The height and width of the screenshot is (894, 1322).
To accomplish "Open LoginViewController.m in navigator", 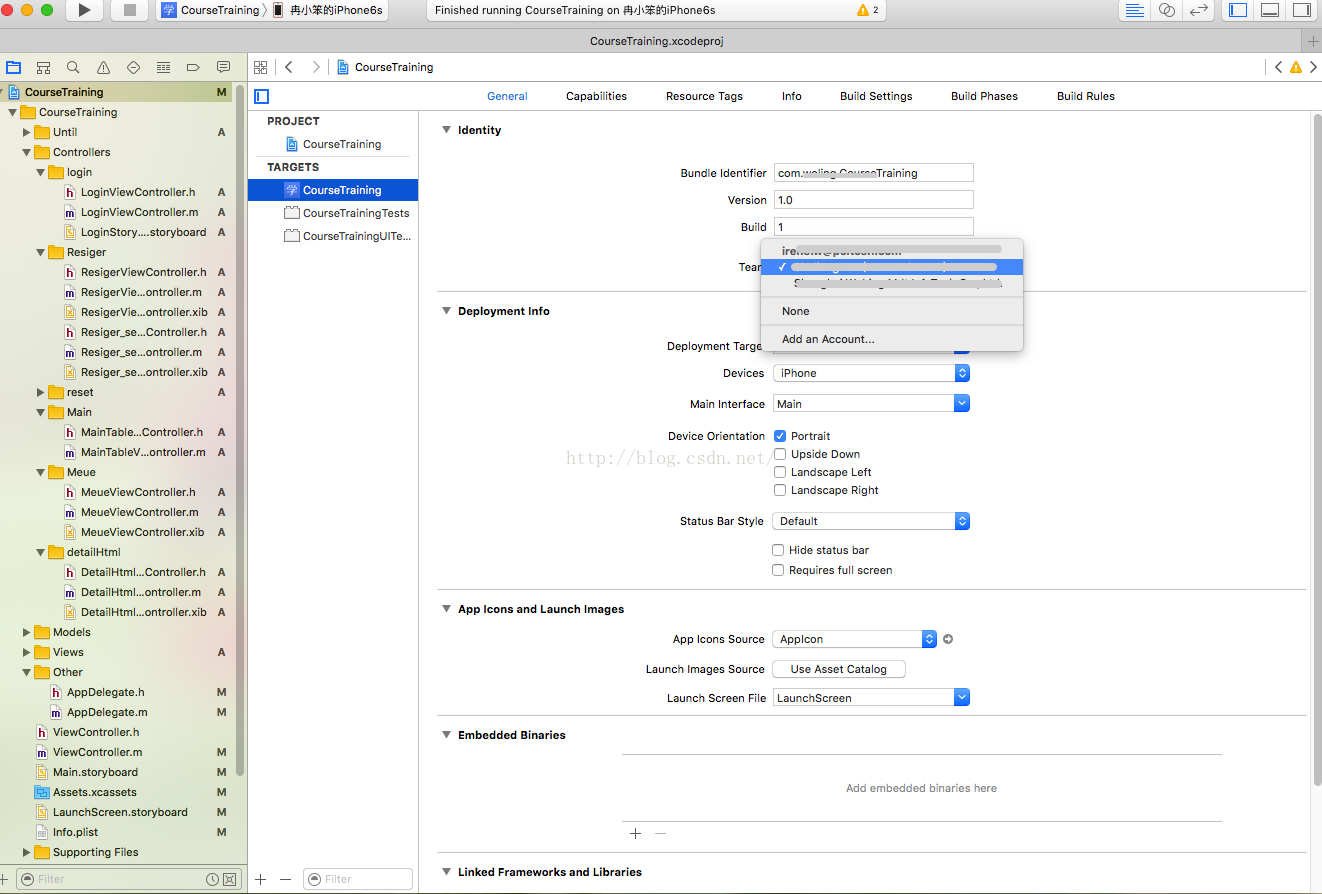I will click(x=139, y=212).
